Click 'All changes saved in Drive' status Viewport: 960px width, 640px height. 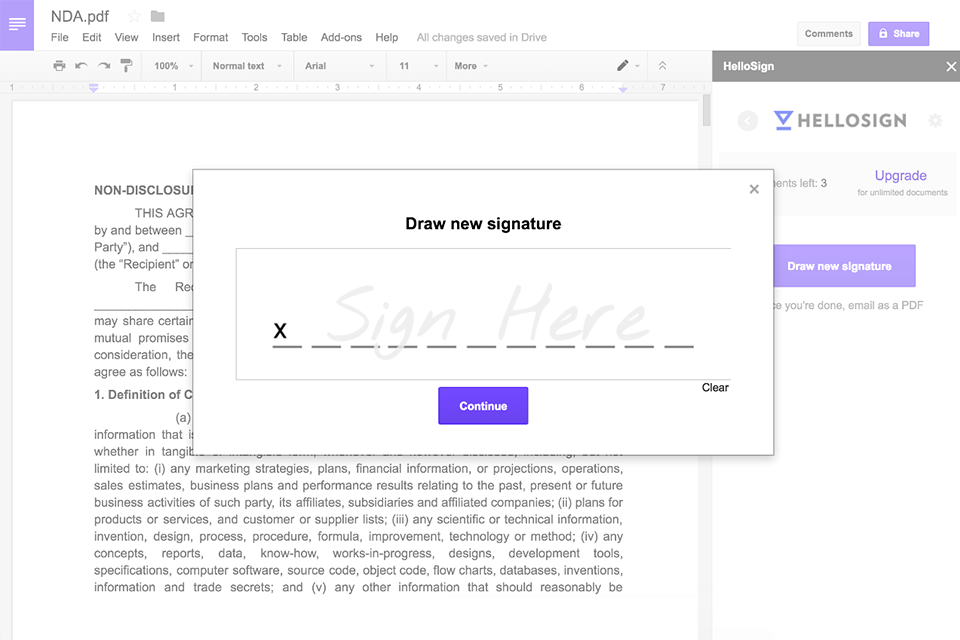pos(482,37)
